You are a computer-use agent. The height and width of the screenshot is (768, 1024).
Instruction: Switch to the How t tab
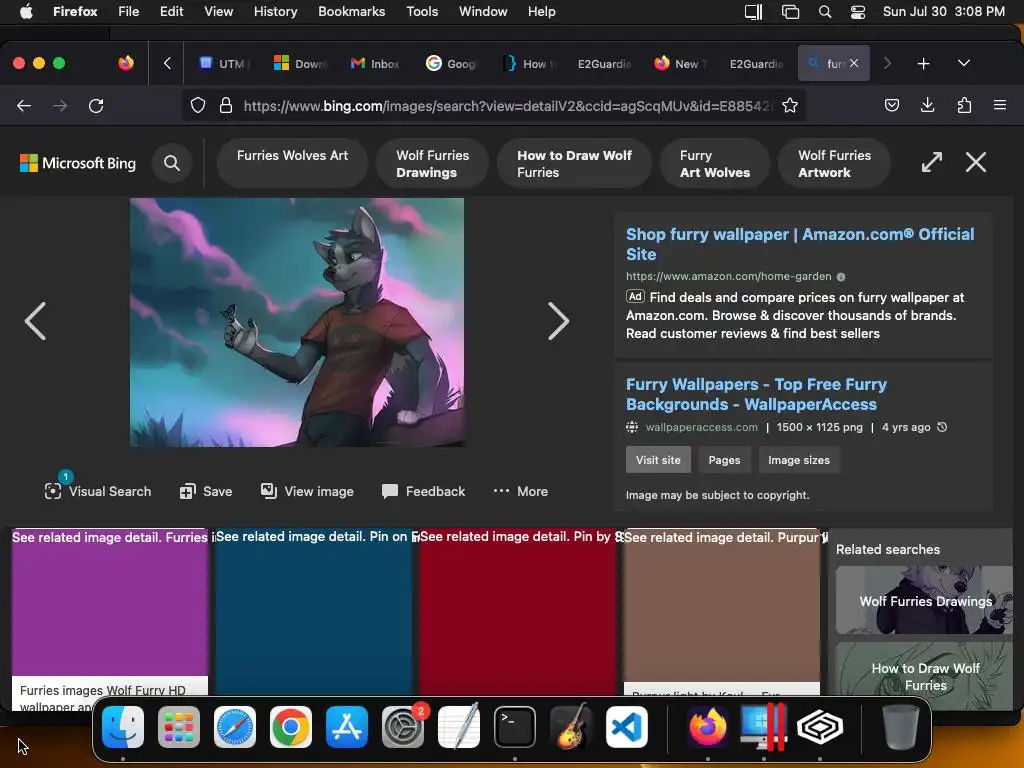(x=528, y=63)
